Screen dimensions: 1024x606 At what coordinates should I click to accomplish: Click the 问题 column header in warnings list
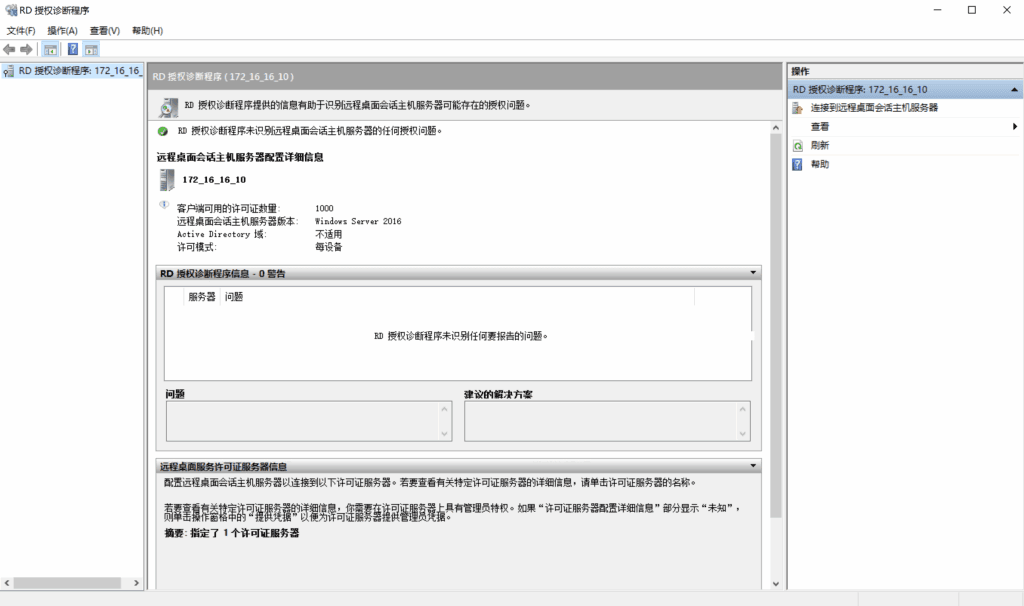click(x=234, y=297)
